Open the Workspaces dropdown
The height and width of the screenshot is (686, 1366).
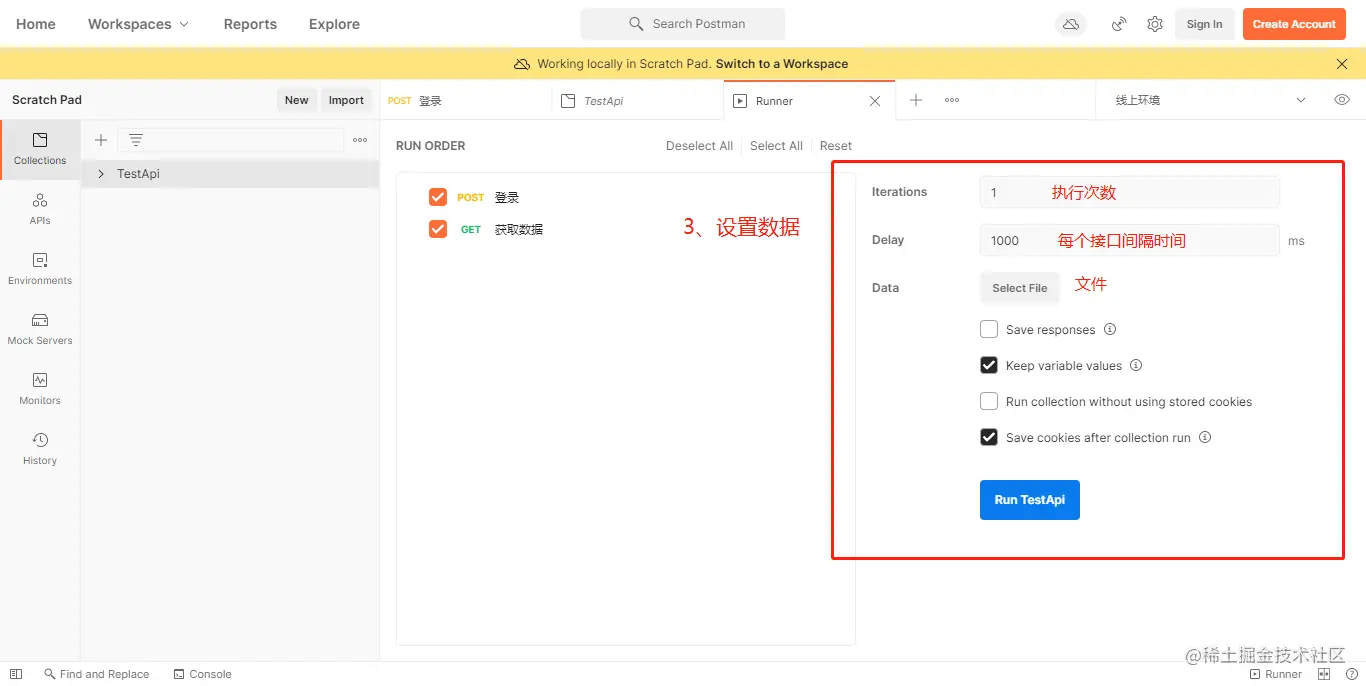pyautogui.click(x=138, y=24)
